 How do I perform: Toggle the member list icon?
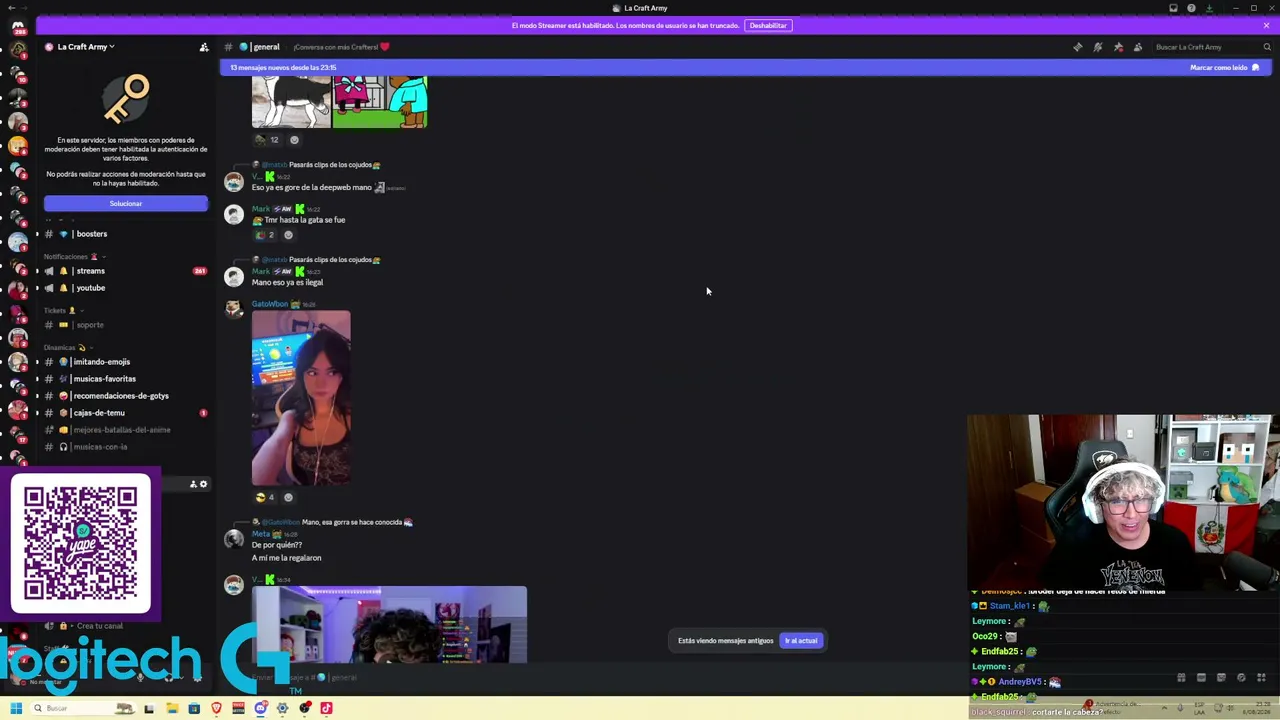1138,47
